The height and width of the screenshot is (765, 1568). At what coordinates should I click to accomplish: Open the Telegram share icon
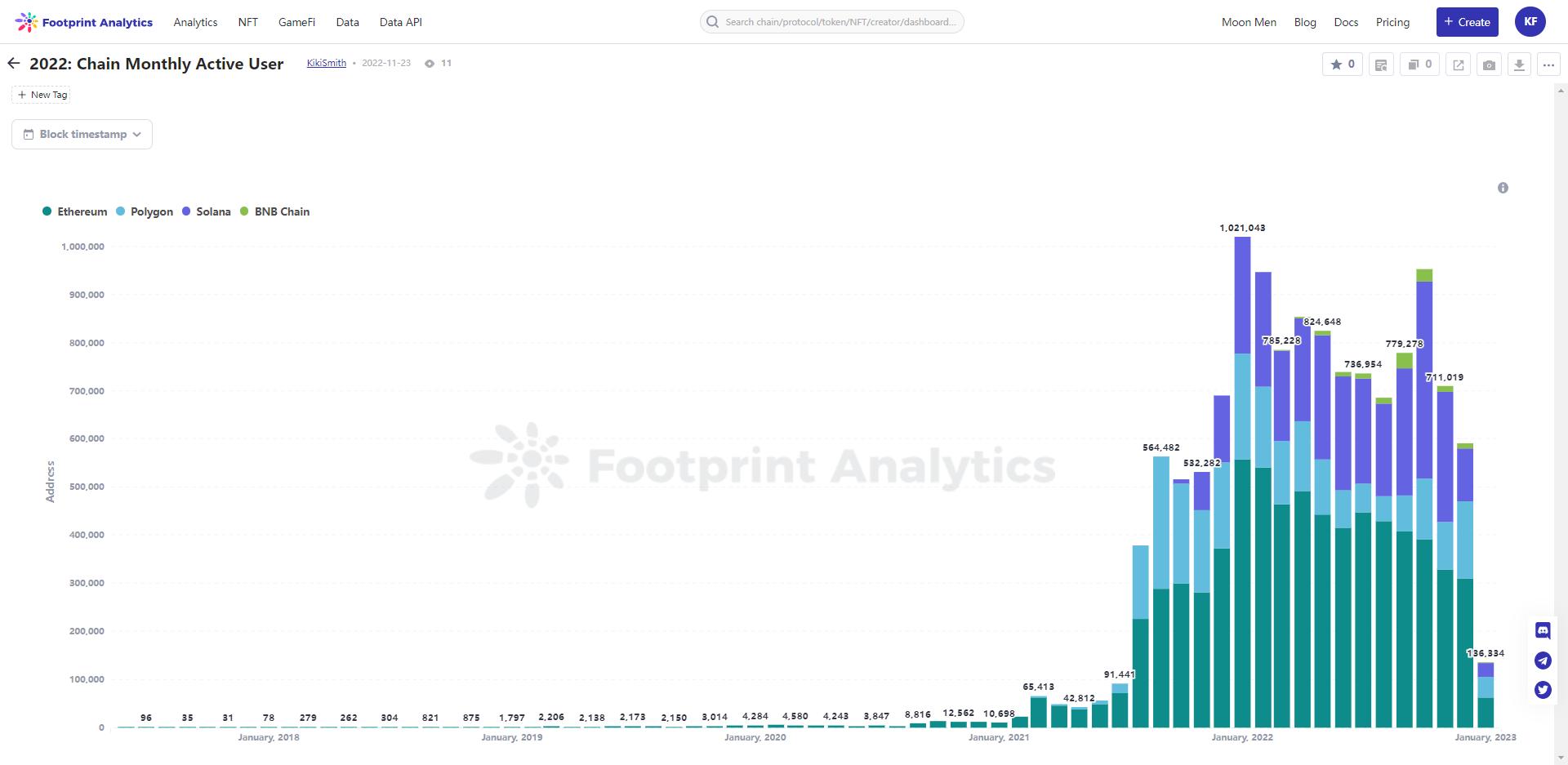click(x=1543, y=660)
